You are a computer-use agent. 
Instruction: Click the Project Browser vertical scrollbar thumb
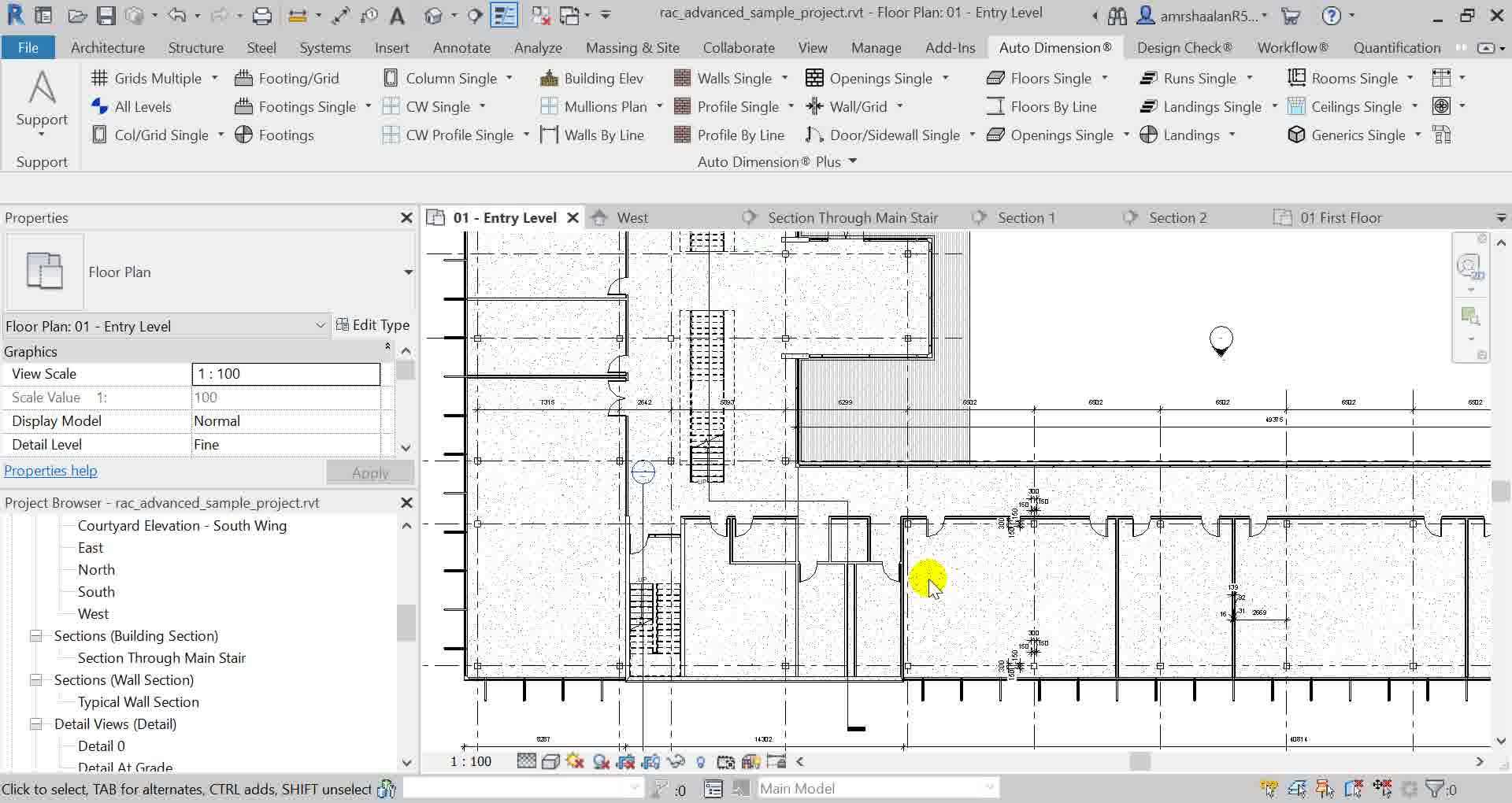[x=406, y=623]
